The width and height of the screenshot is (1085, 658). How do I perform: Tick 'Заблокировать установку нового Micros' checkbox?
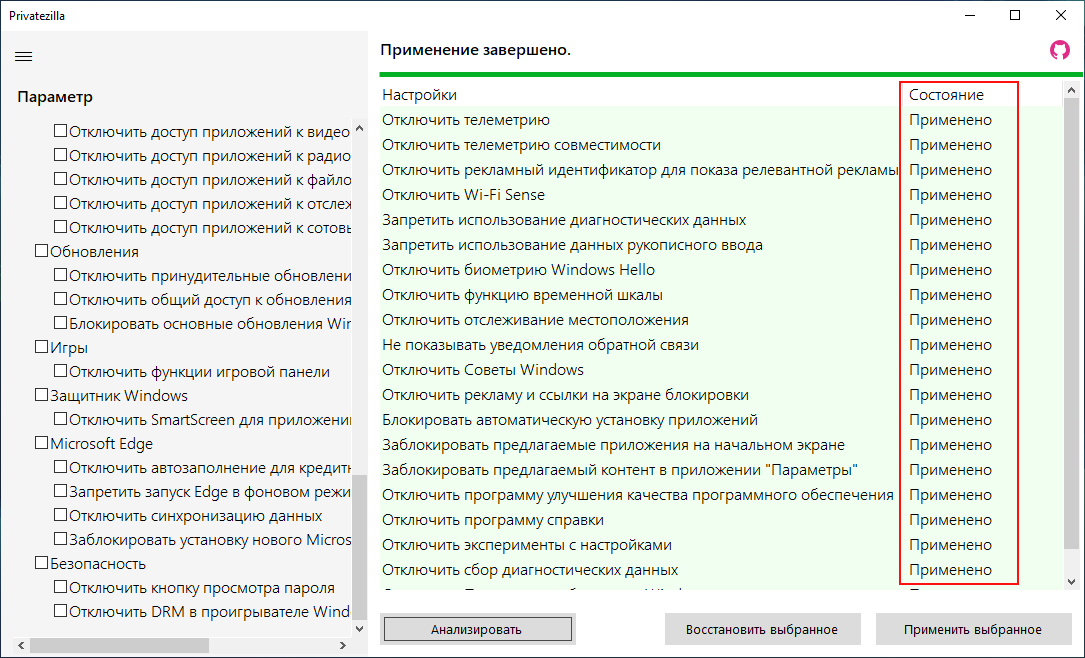coord(61,540)
